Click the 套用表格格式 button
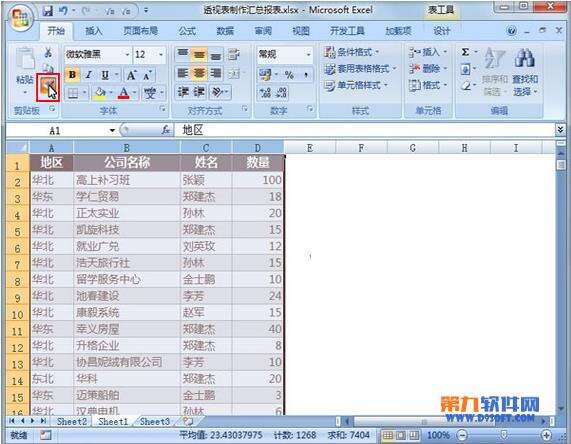This screenshot has height=444, width=571. point(360,68)
